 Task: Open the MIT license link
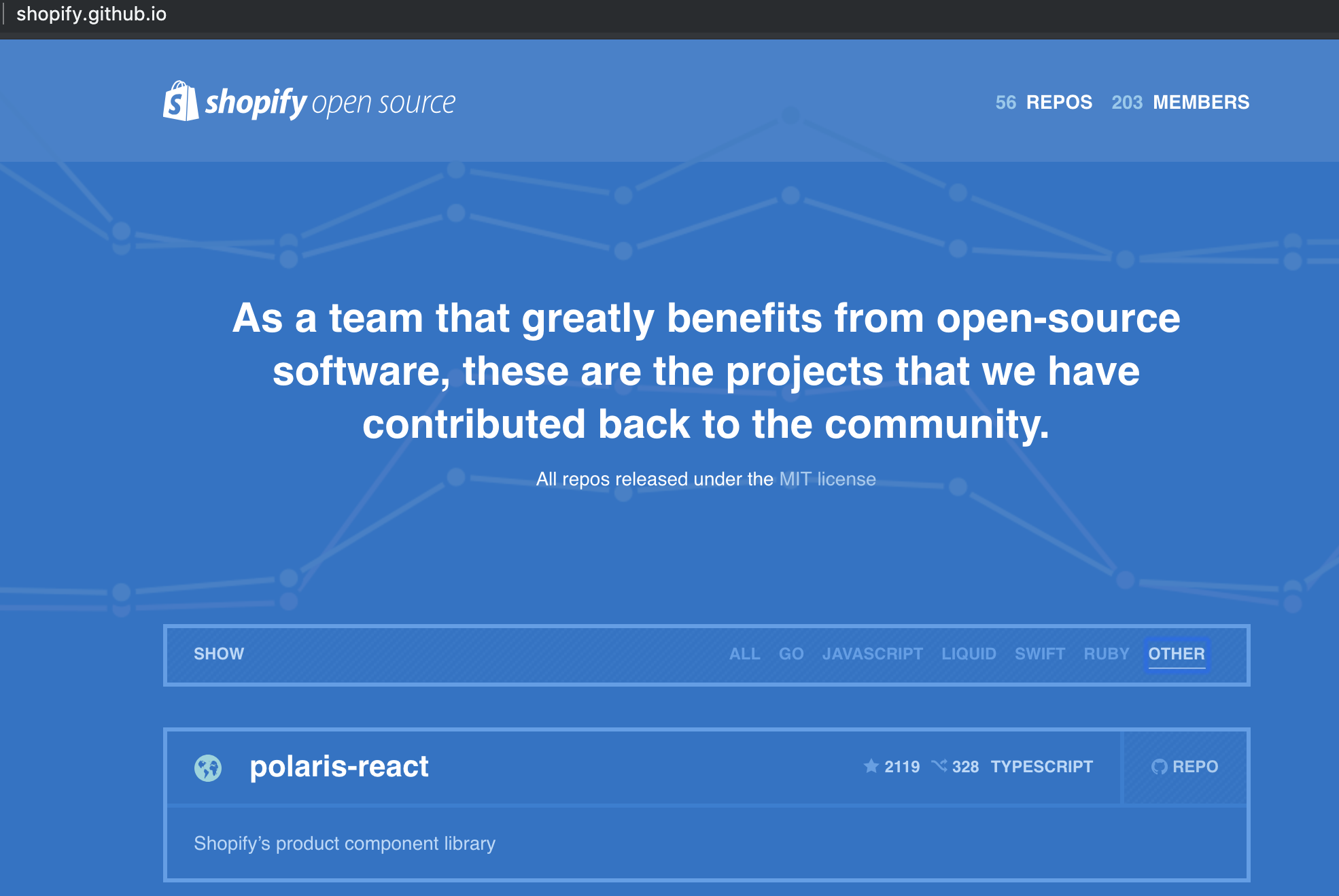click(x=827, y=479)
